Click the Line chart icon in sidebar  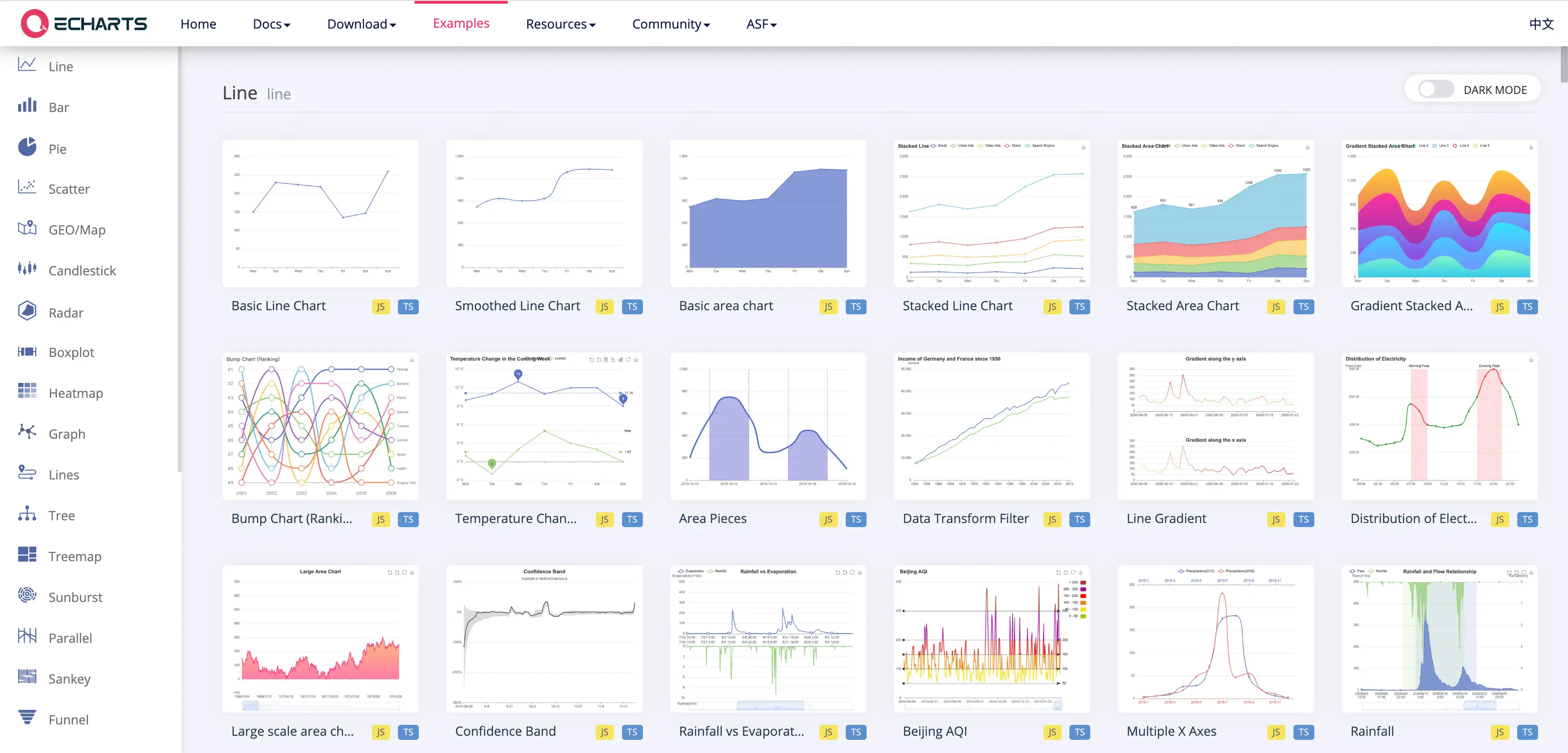(27, 64)
